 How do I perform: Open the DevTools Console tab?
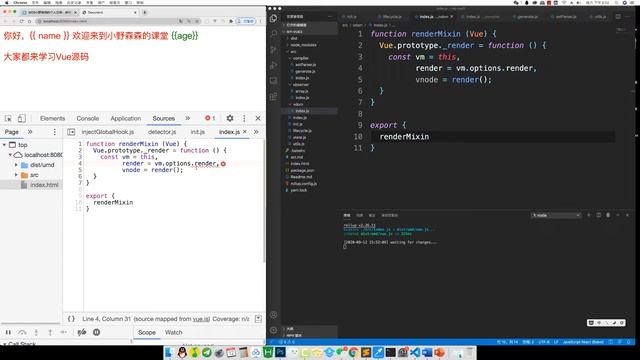(88, 118)
